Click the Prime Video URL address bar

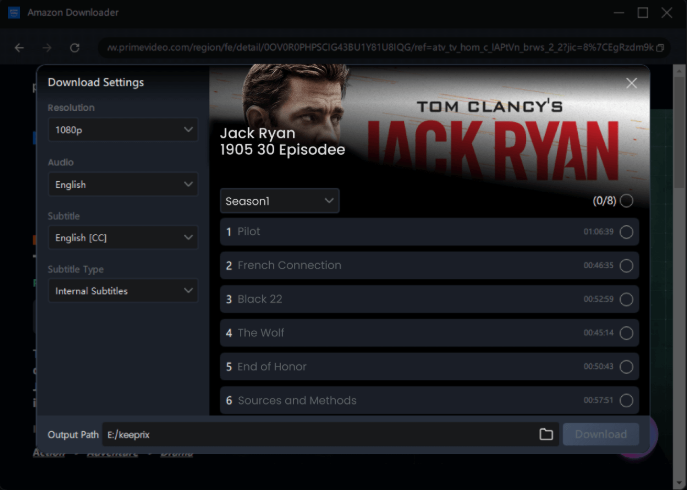[x=382, y=47]
